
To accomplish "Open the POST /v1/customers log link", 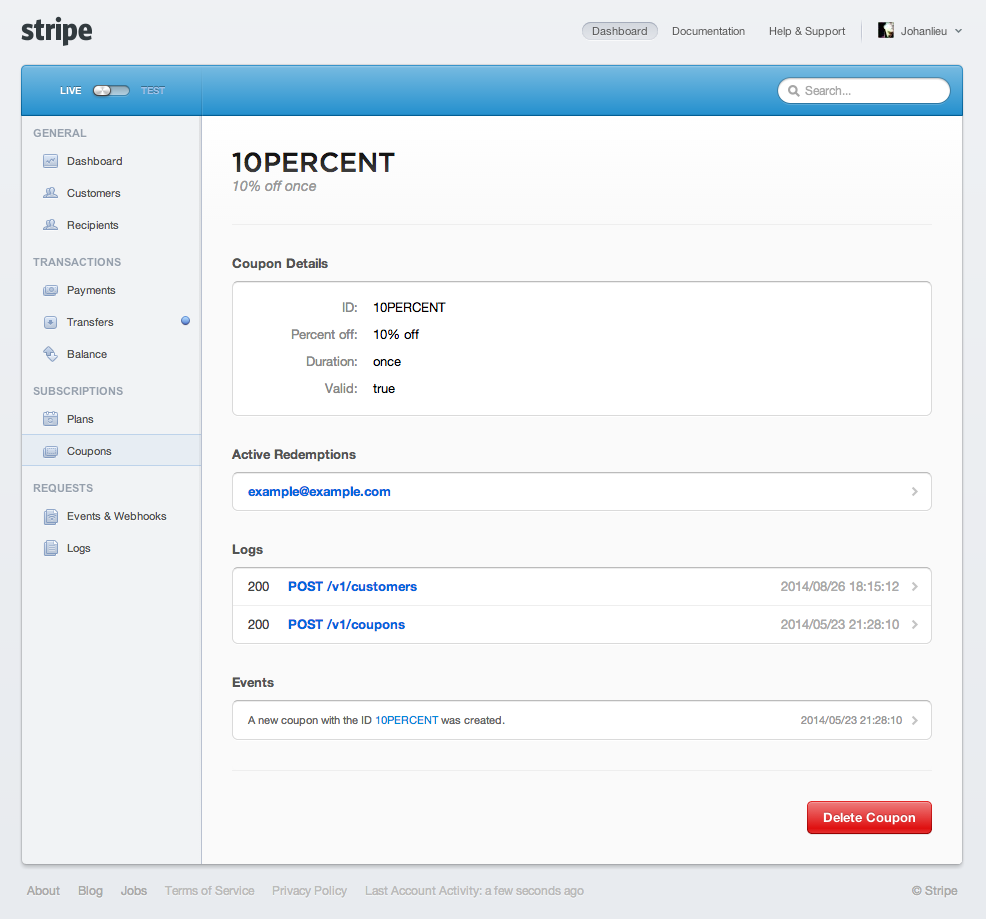I will coord(352,586).
